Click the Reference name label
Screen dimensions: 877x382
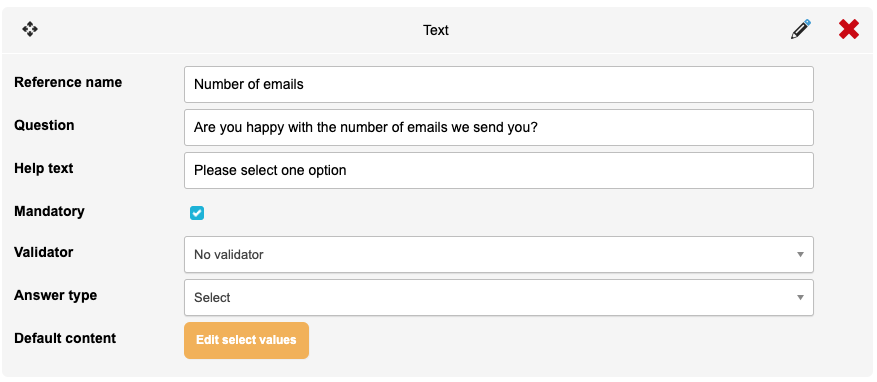(68, 82)
